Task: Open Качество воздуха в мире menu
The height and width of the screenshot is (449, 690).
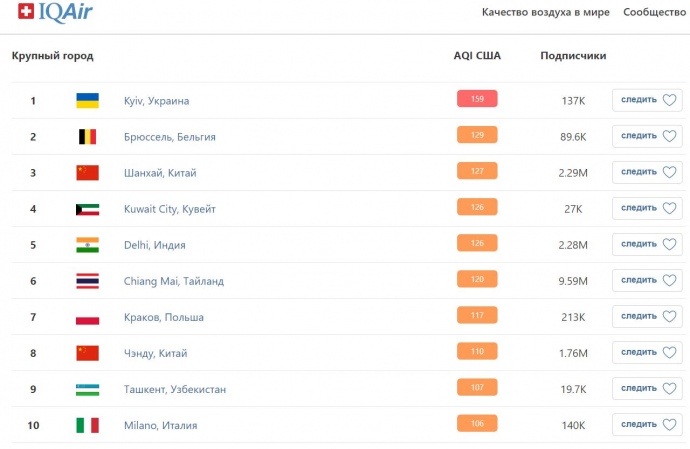Action: (x=545, y=12)
